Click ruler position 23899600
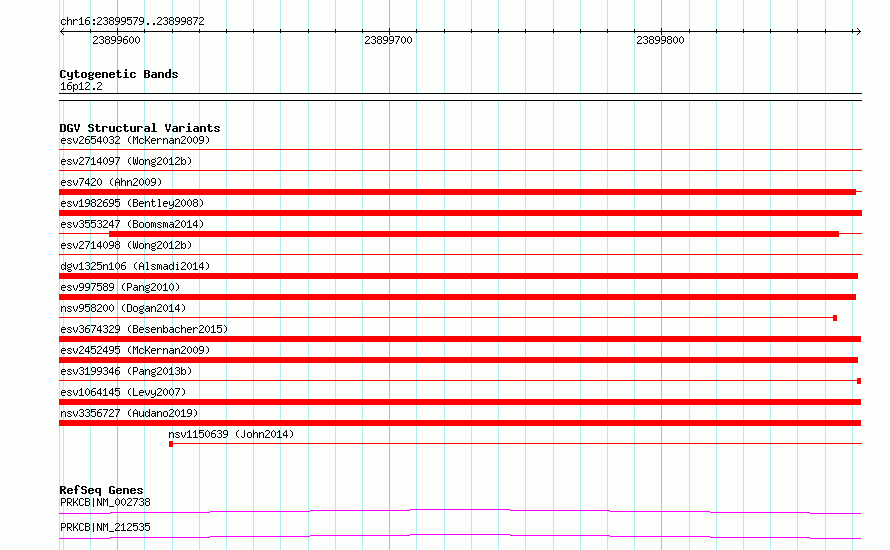The image size is (890, 550). click(x=116, y=40)
